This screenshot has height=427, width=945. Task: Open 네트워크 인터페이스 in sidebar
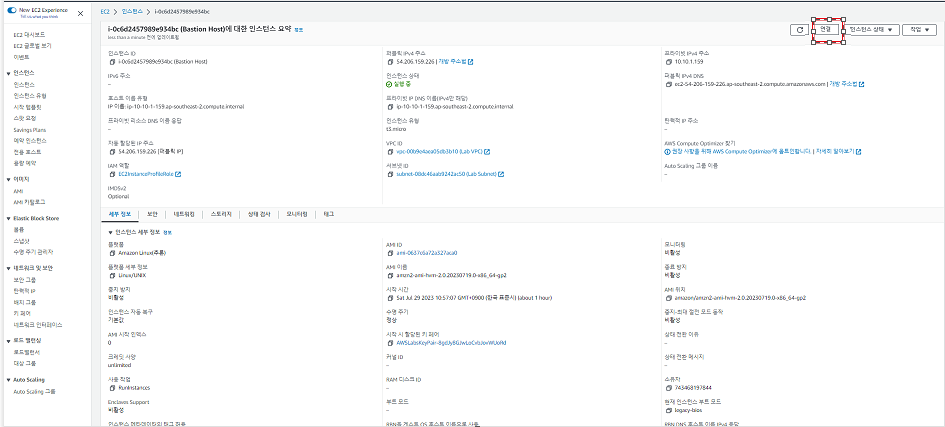tap(37, 325)
